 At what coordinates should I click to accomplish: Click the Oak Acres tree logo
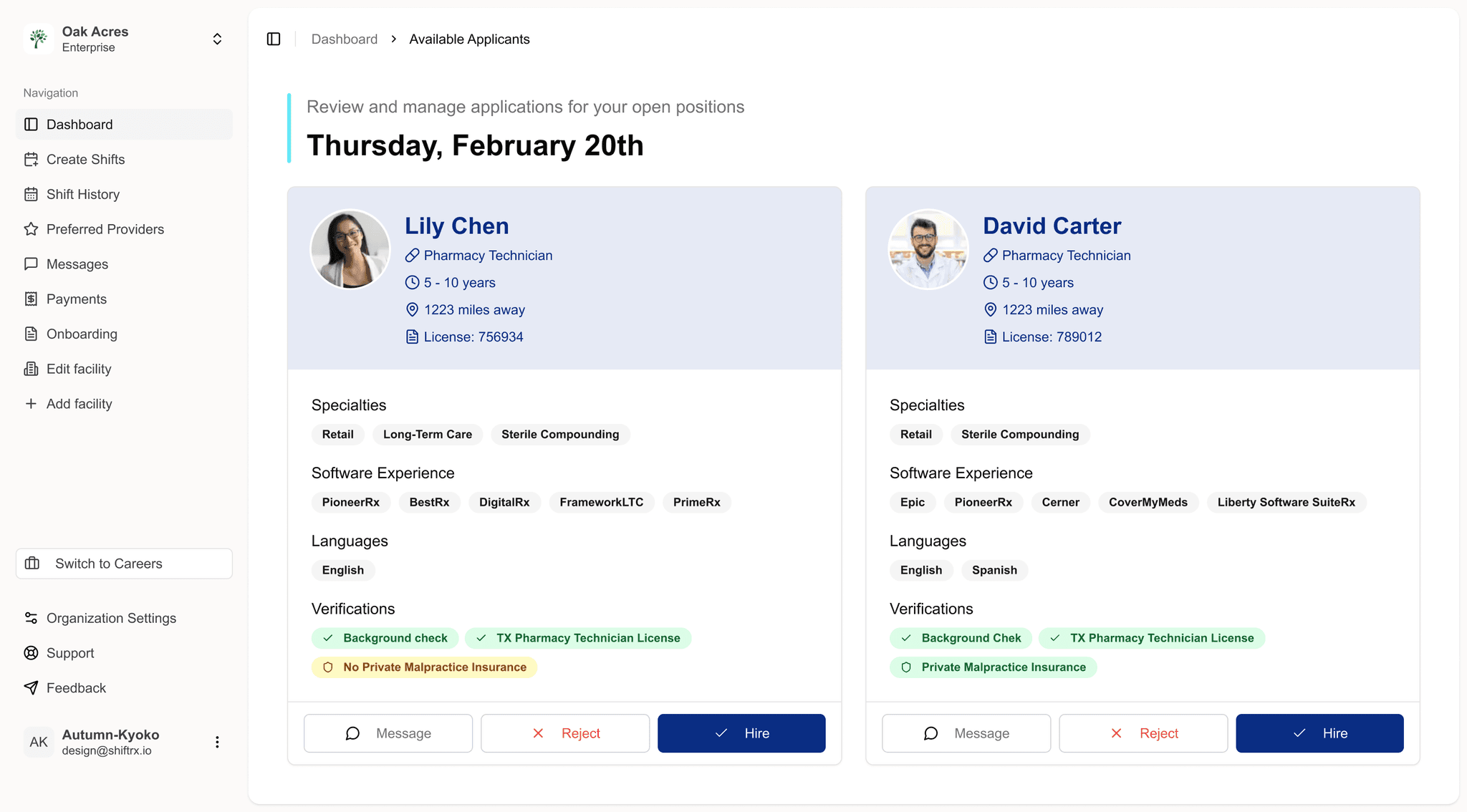pyautogui.click(x=39, y=39)
